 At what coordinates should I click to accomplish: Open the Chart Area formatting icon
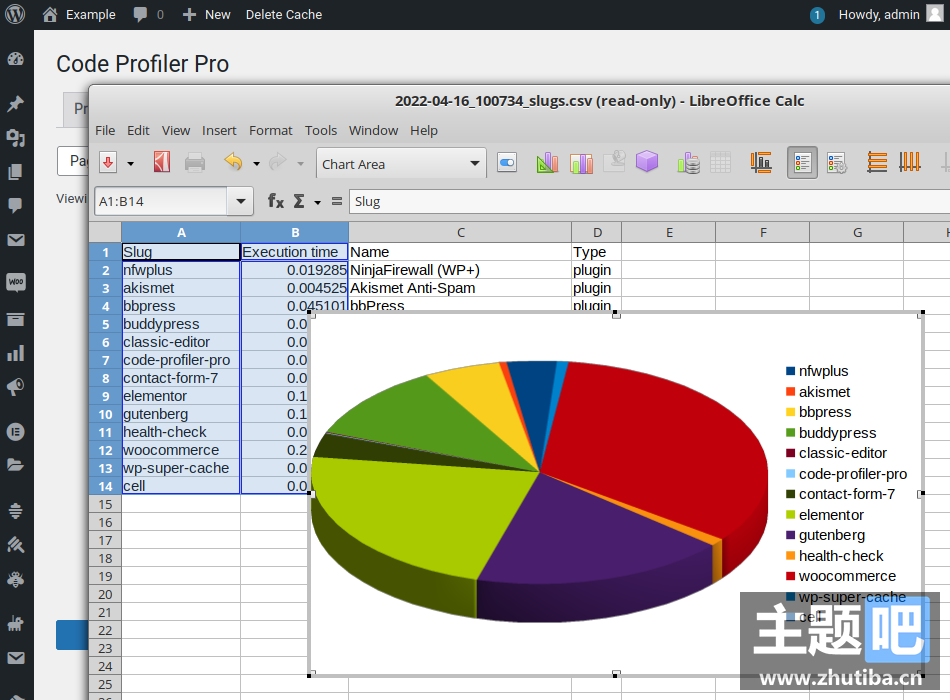tap(581, 162)
